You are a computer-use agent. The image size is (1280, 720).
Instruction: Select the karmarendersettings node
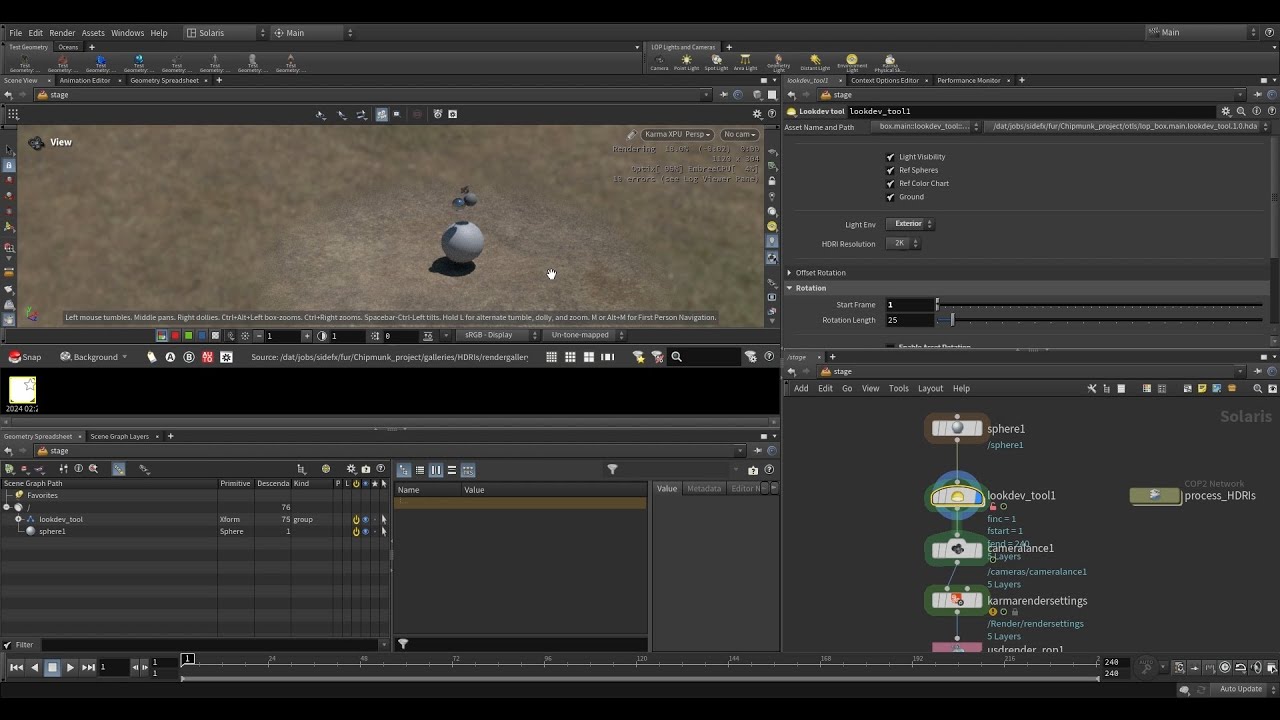click(957, 600)
